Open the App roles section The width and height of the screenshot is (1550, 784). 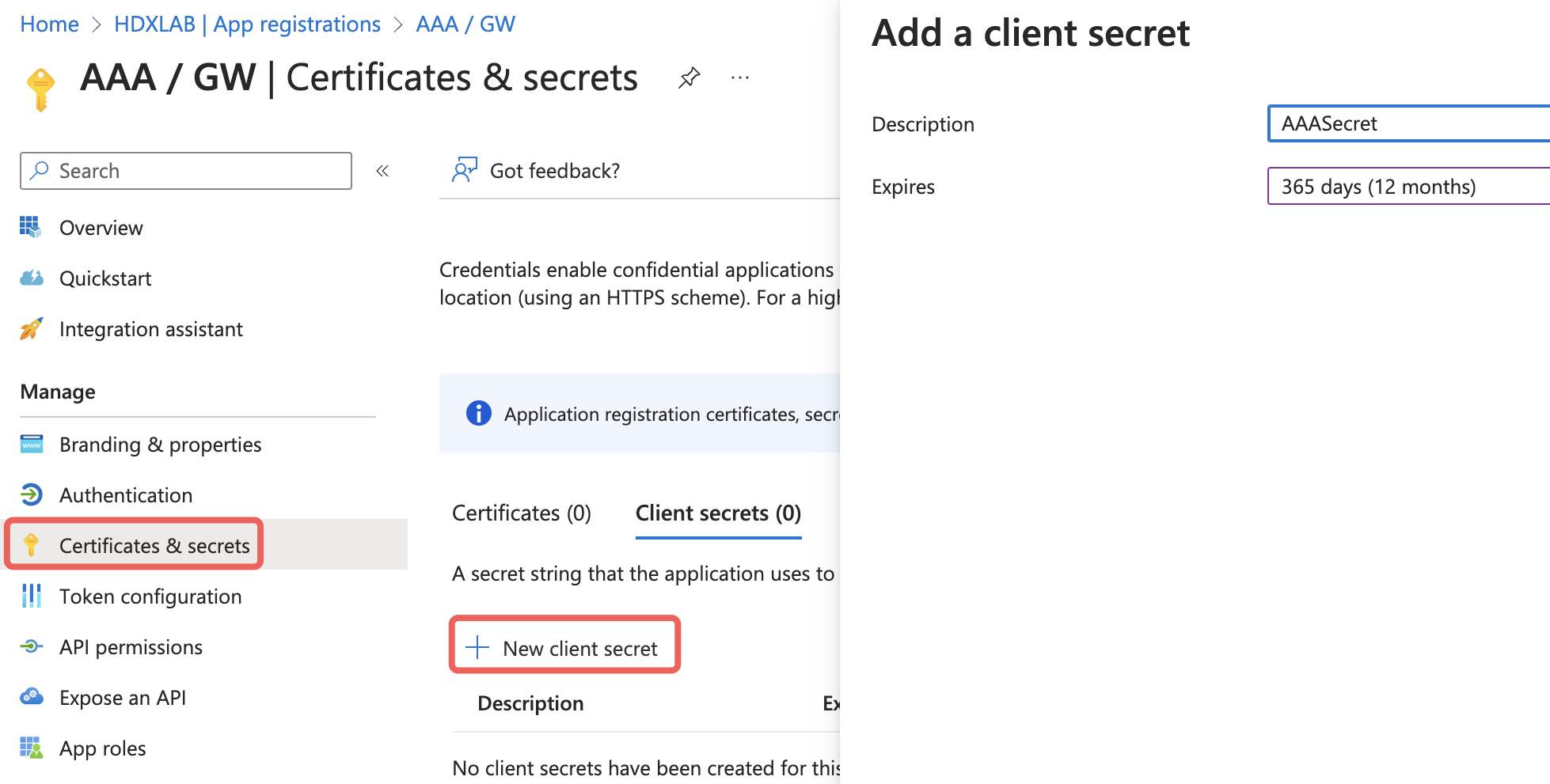coord(102,748)
